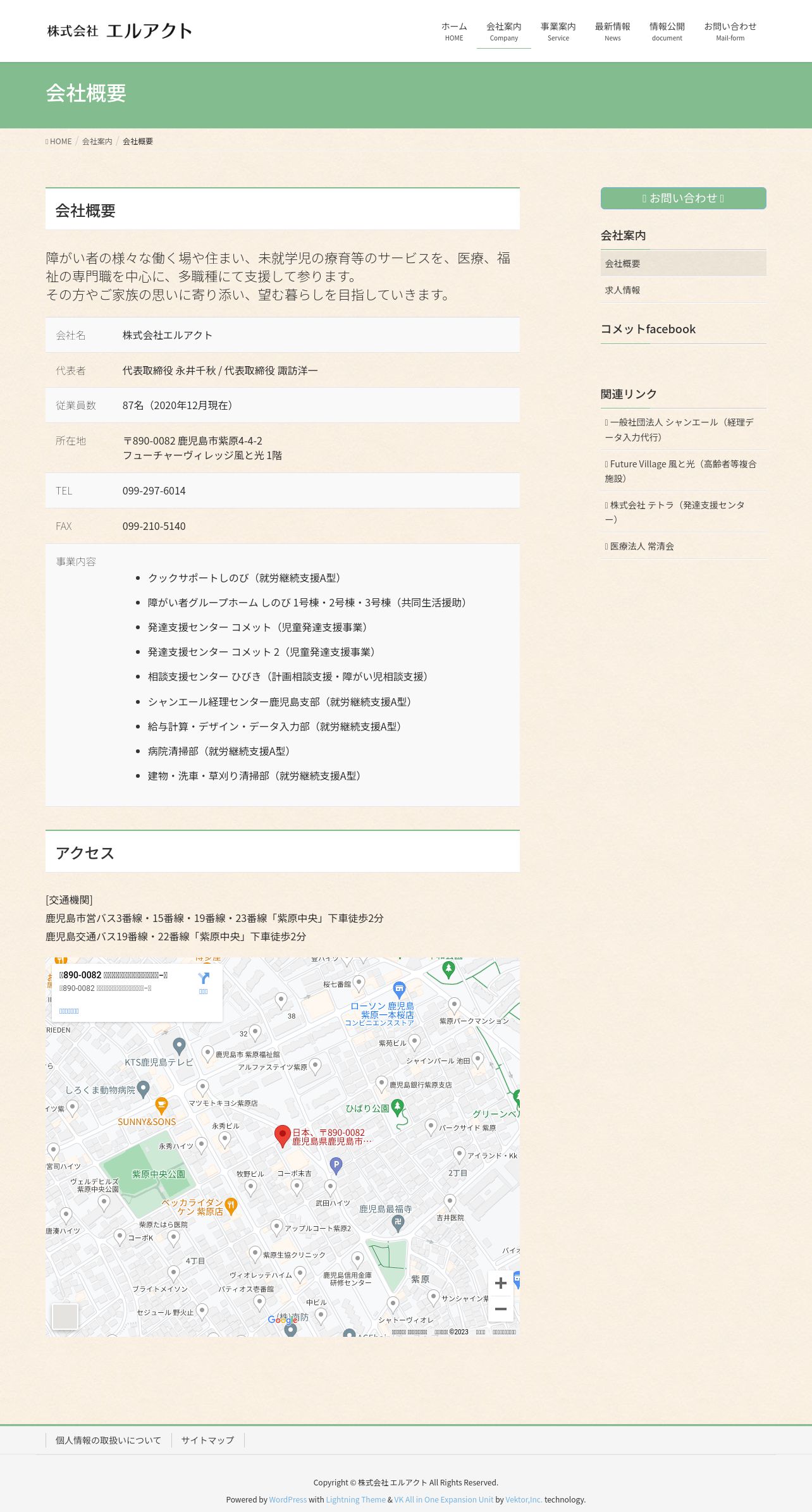Click the KTS鹿児島テレビ map marker

pos(179,1046)
